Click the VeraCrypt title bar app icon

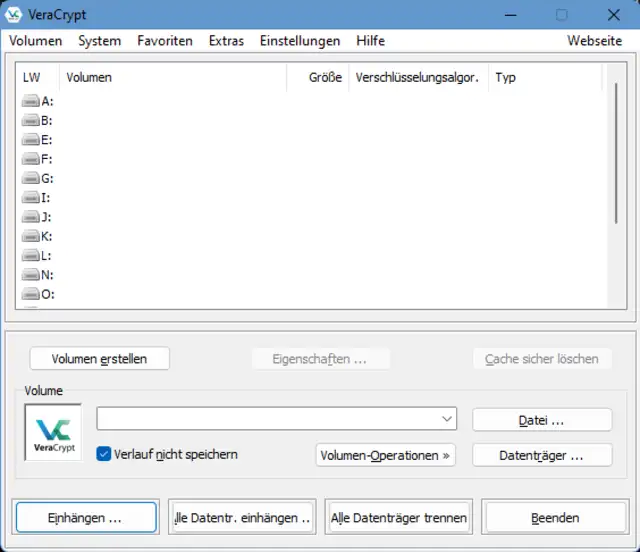[x=13, y=15]
